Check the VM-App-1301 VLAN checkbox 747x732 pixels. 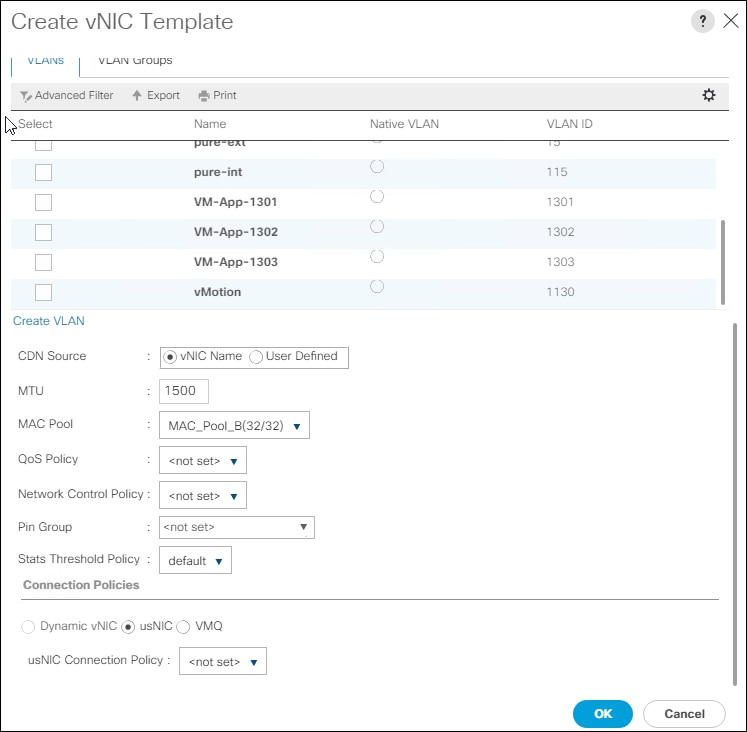pyautogui.click(x=43, y=203)
